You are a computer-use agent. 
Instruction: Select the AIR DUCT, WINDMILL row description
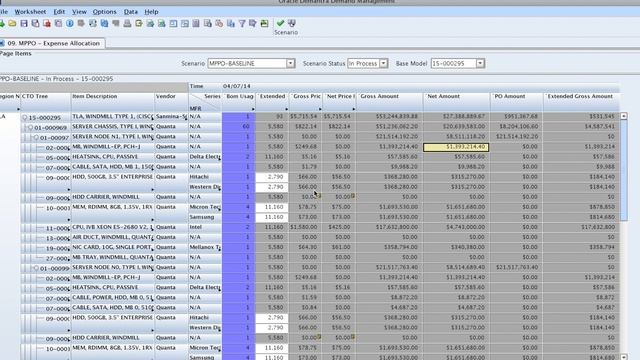(113, 237)
